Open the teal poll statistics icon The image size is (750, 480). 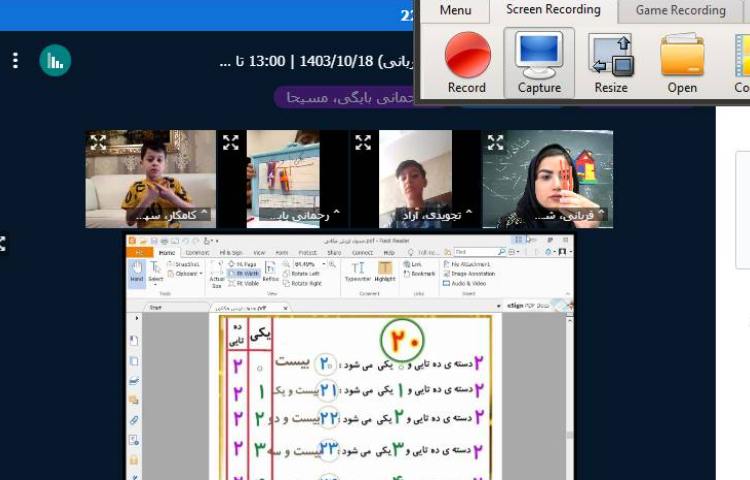tap(55, 61)
